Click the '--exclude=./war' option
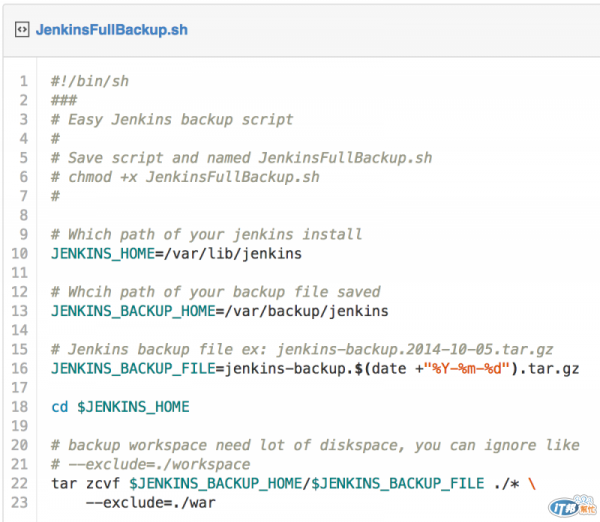This screenshot has height=522, width=600. 151,502
